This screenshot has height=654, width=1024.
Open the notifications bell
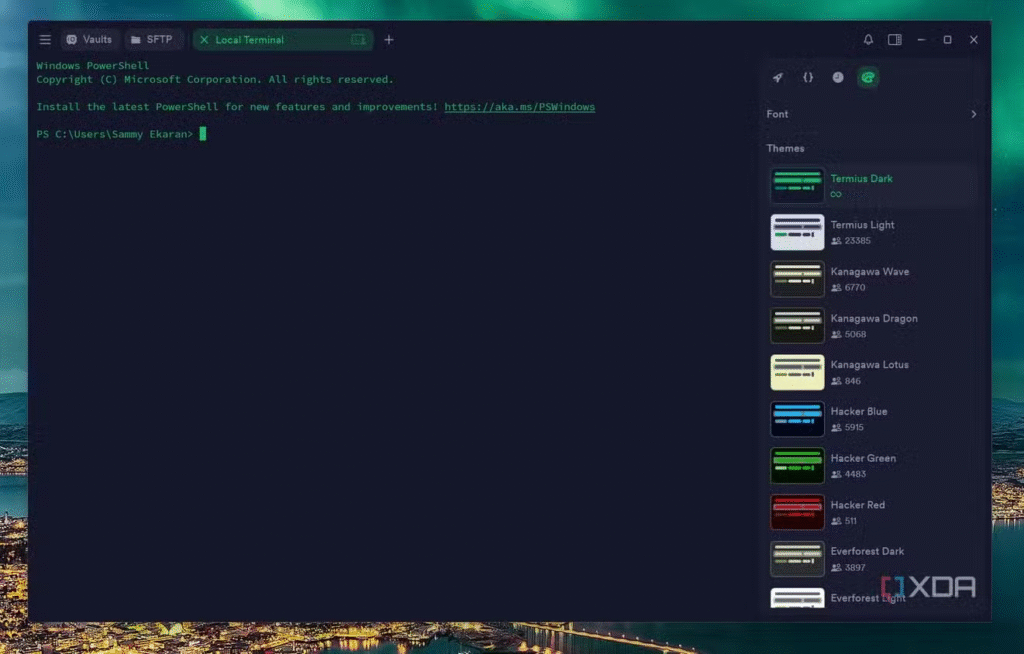coord(868,40)
